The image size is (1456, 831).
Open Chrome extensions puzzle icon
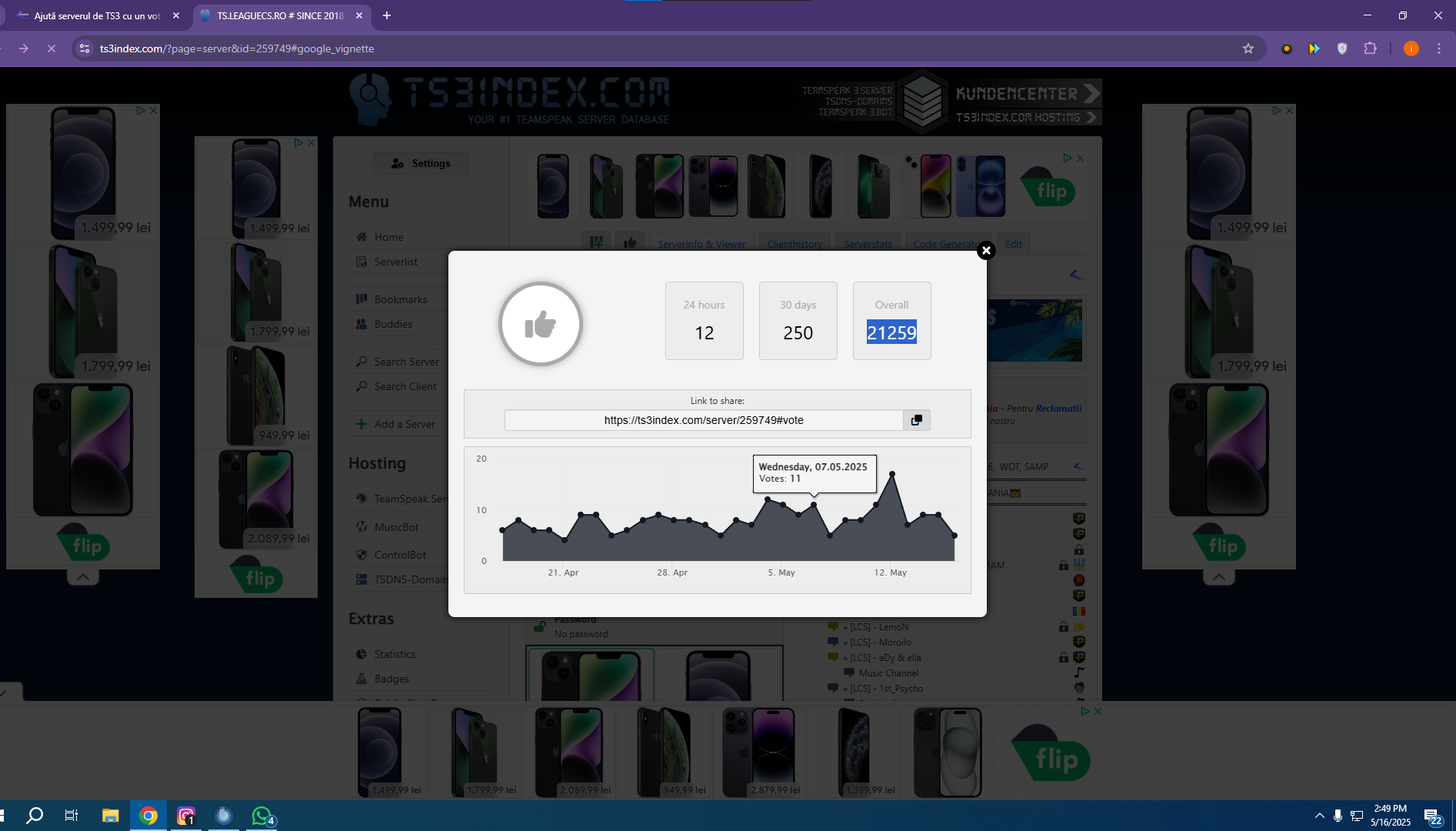(1370, 48)
